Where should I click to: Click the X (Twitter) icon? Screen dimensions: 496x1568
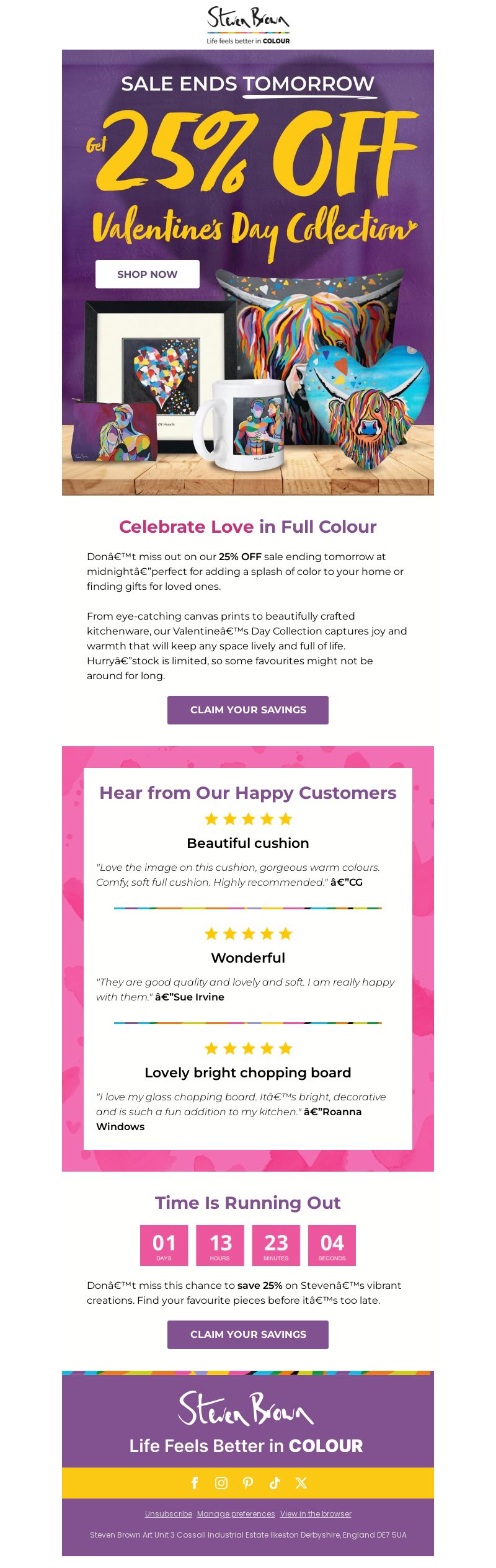pyautogui.click(x=301, y=1482)
